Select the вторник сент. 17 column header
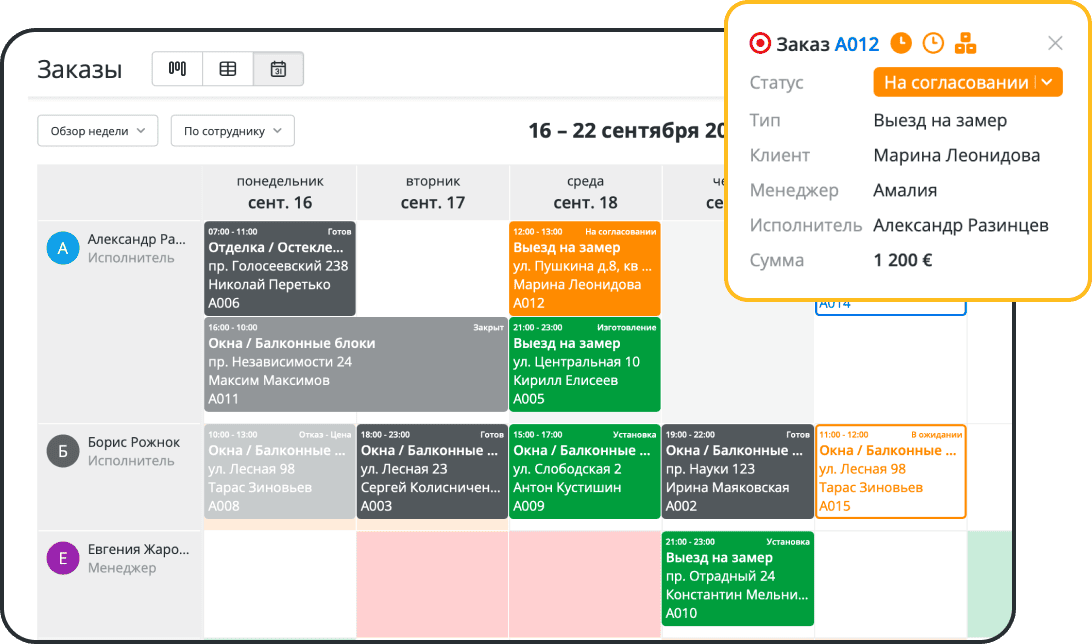 pyautogui.click(x=433, y=192)
